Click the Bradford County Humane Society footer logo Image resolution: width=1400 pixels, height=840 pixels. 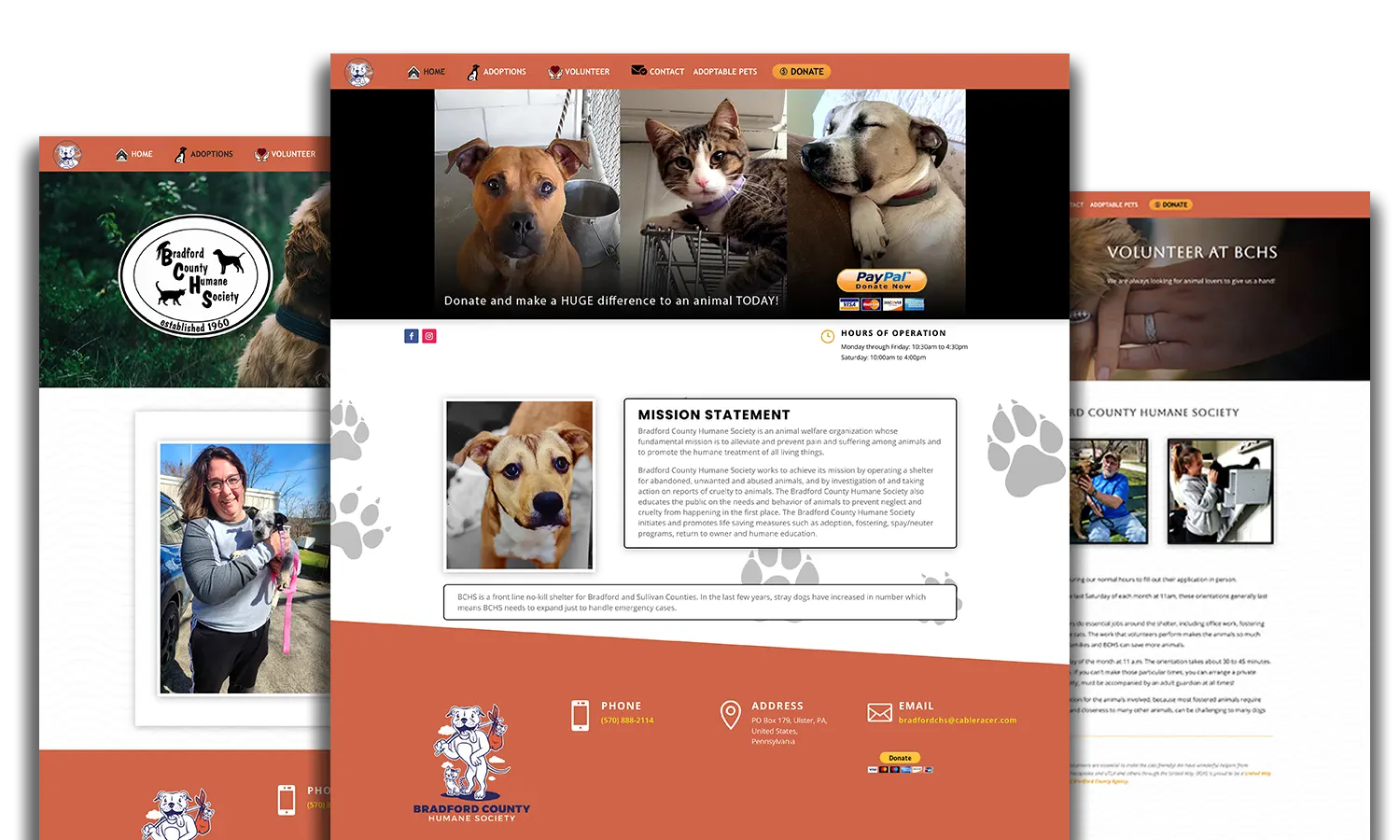[x=471, y=764]
